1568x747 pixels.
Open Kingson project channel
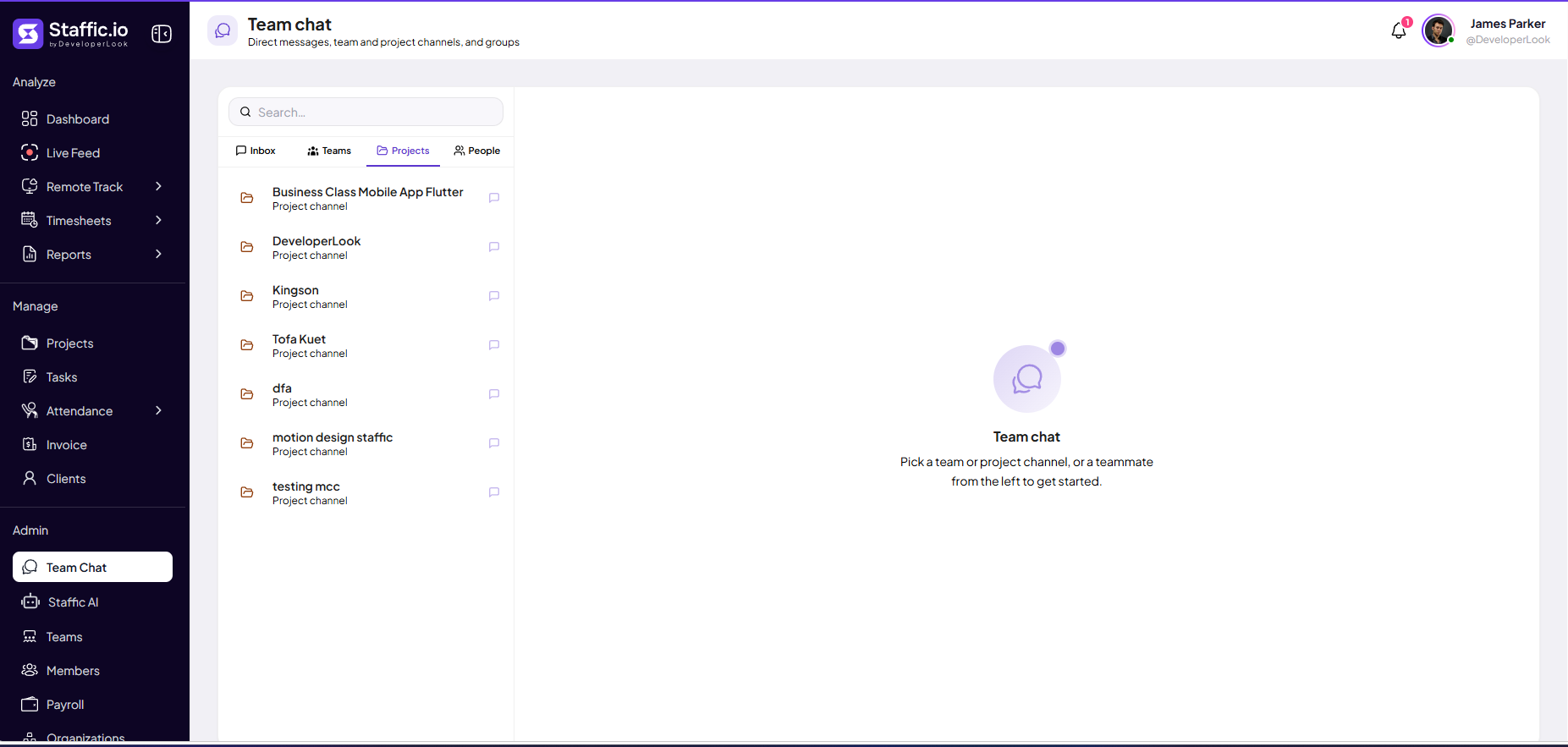coord(366,296)
